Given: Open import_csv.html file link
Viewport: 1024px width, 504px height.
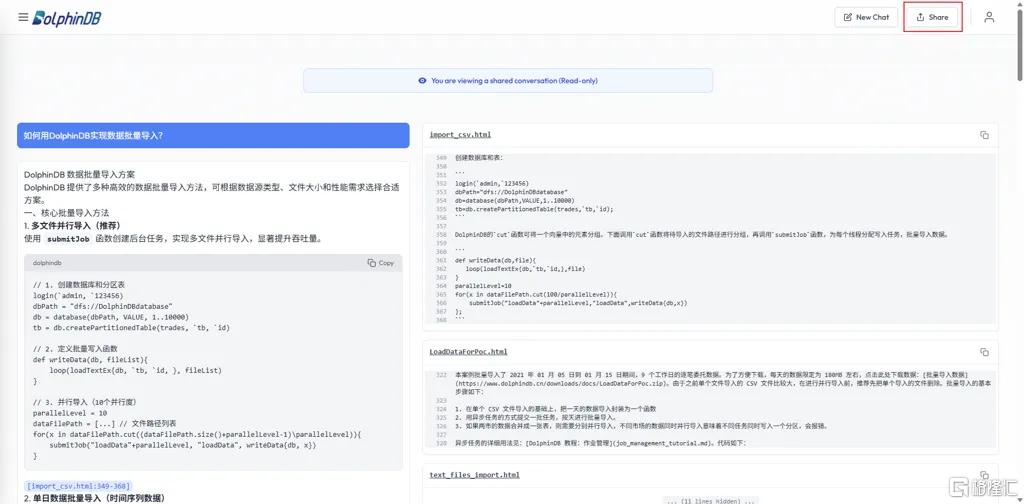Looking at the screenshot, I should tap(460, 135).
